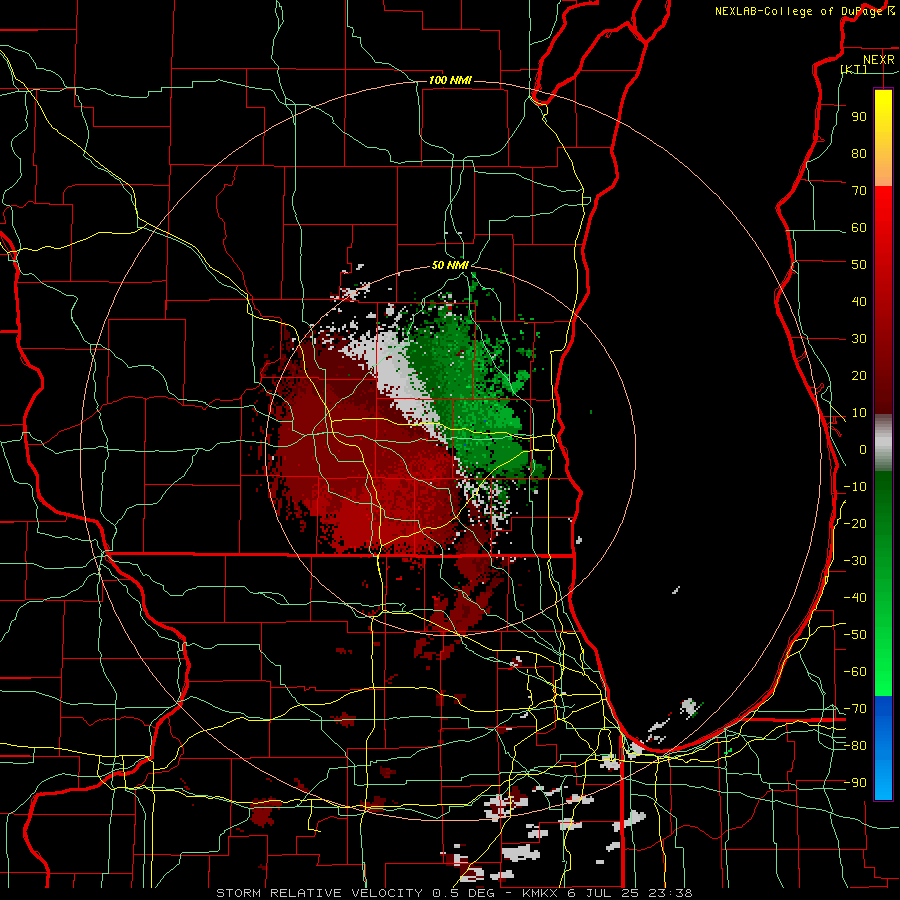Click the -30 value on velocity scale
This screenshot has height=900, width=900.
[x=855, y=561]
